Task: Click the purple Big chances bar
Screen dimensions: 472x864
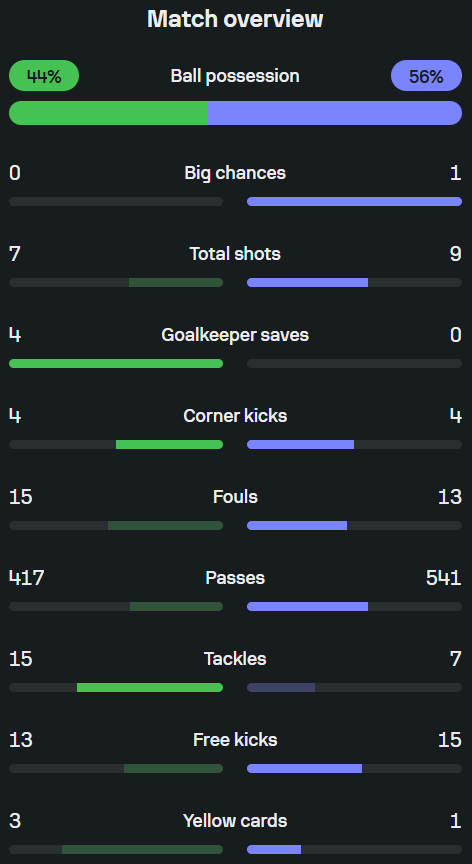Action: 355,202
